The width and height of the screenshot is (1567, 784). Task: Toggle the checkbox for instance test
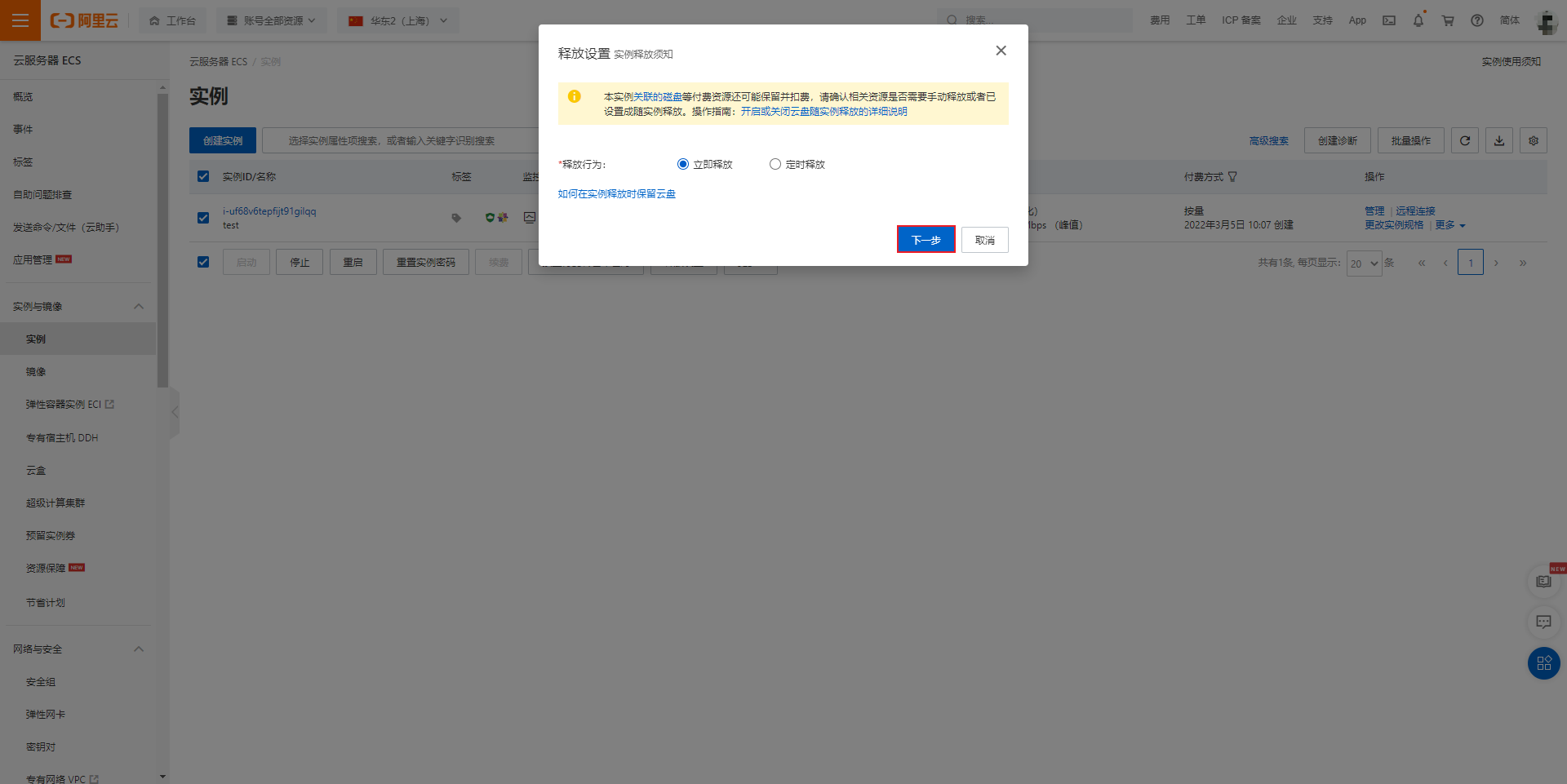point(203,218)
